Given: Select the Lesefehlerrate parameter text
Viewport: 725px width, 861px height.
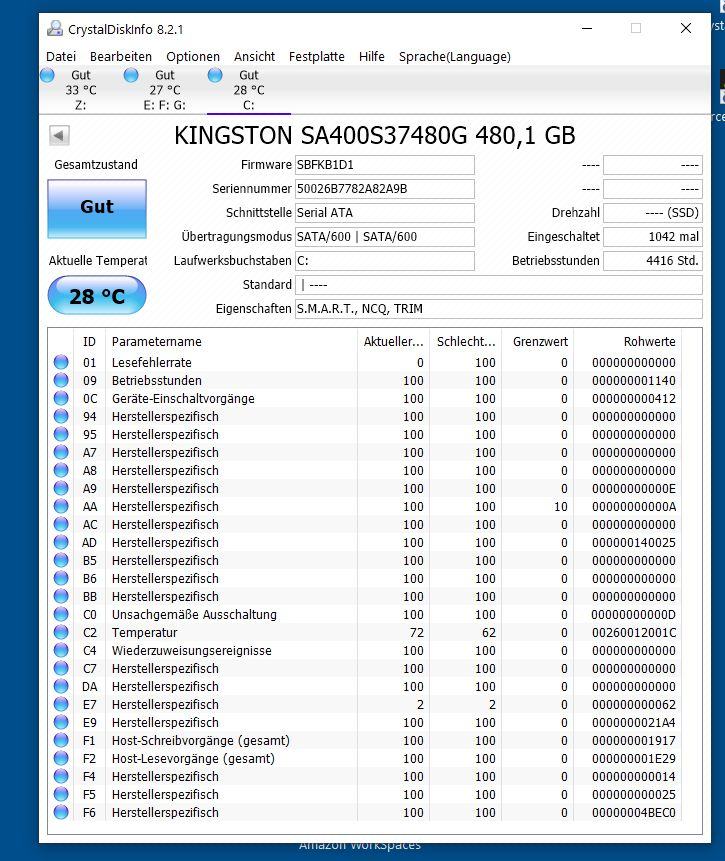Looking at the screenshot, I should pyautogui.click(x=152, y=362).
